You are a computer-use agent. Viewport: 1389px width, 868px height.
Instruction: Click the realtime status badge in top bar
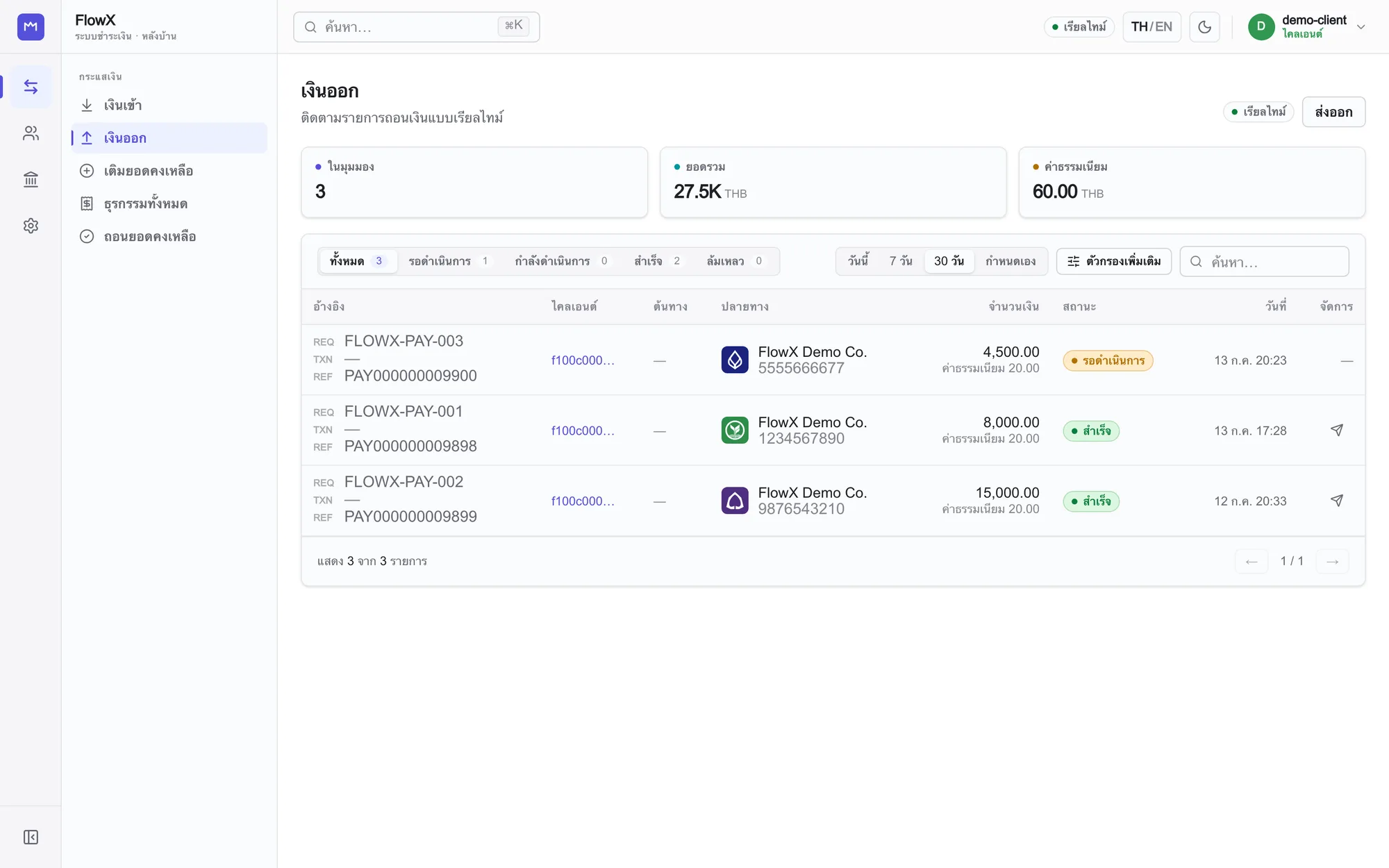(1079, 27)
